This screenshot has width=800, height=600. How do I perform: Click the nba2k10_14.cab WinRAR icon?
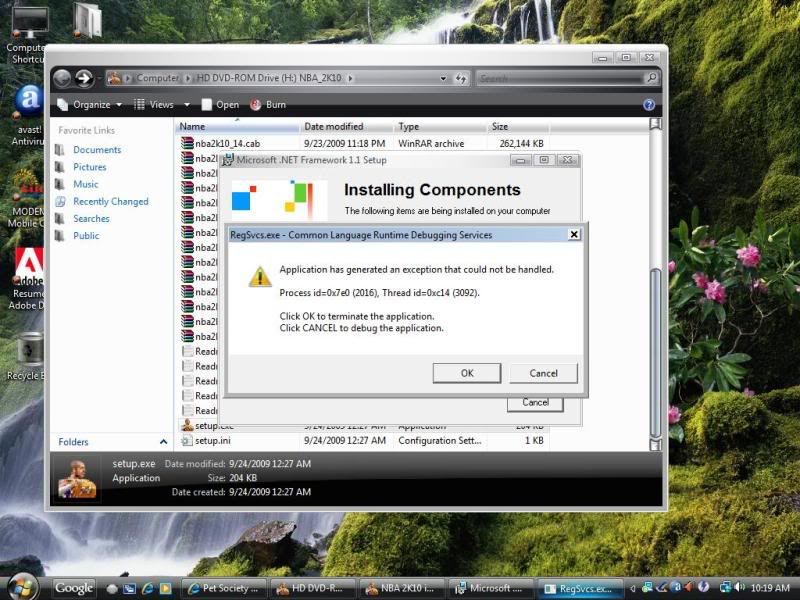(187, 143)
